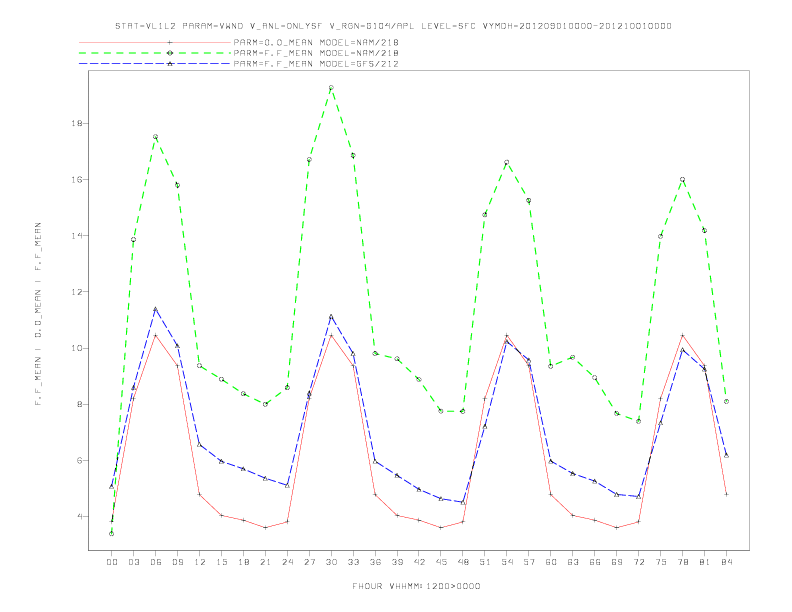Viewport: 792px width, 612px height.
Task: Click x-axis tick label 12
Action: [200, 562]
